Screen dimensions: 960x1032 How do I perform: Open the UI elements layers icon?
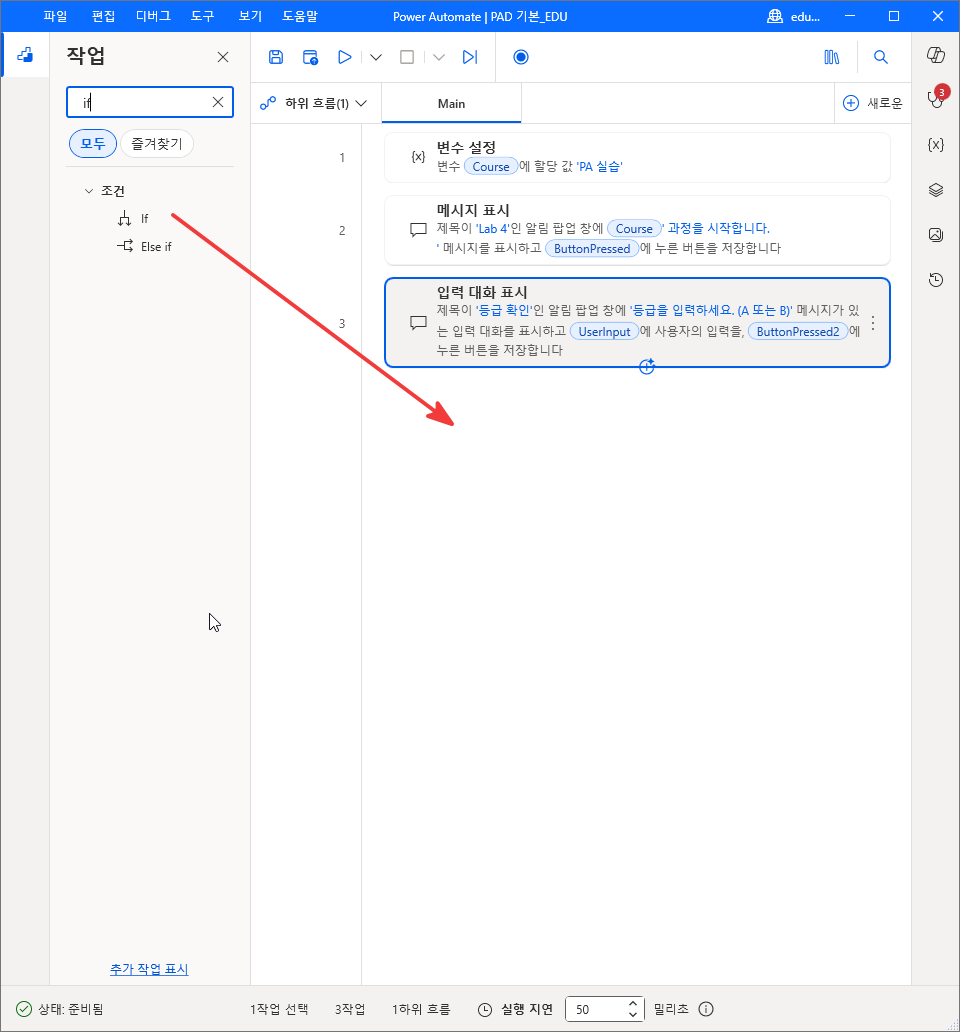(x=936, y=190)
